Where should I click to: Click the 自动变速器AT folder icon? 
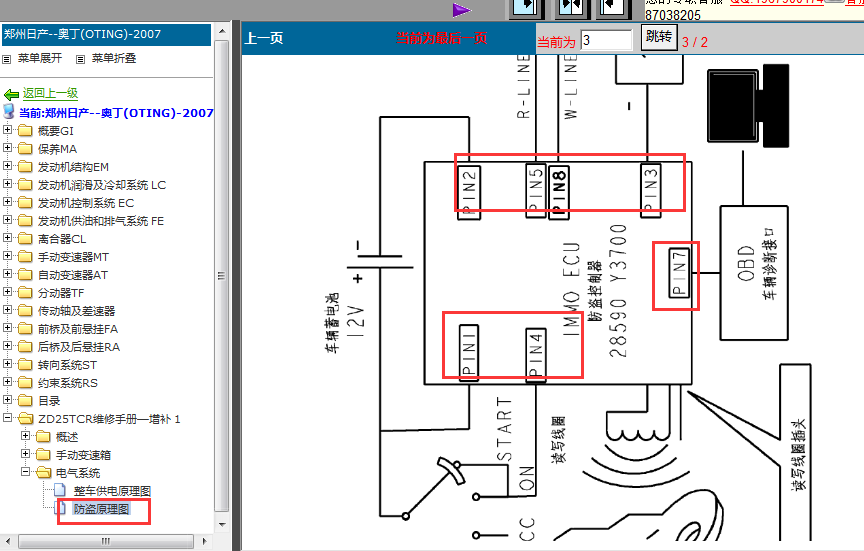coord(25,274)
